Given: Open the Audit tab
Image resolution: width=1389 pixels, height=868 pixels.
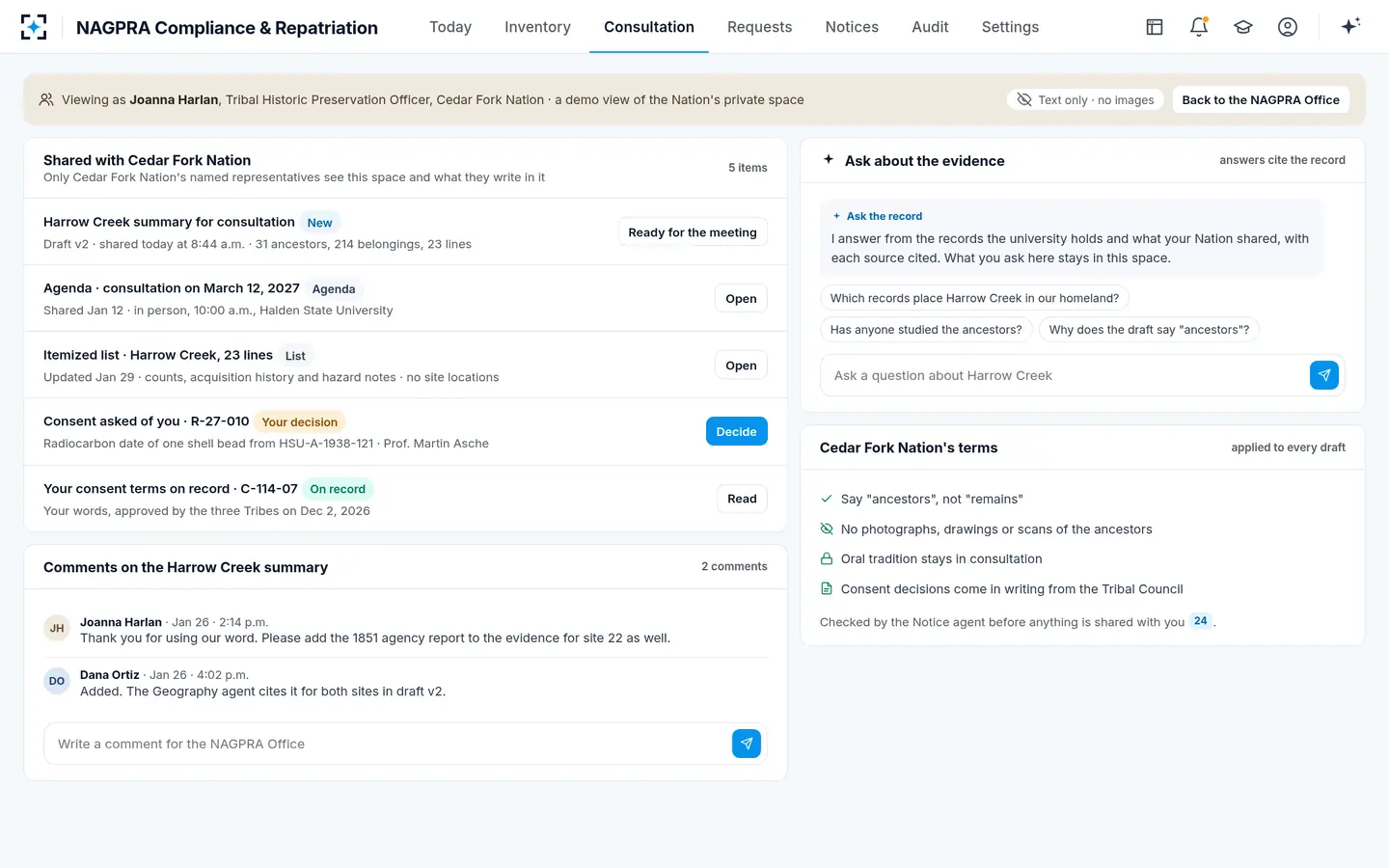Looking at the screenshot, I should pyautogui.click(x=930, y=27).
